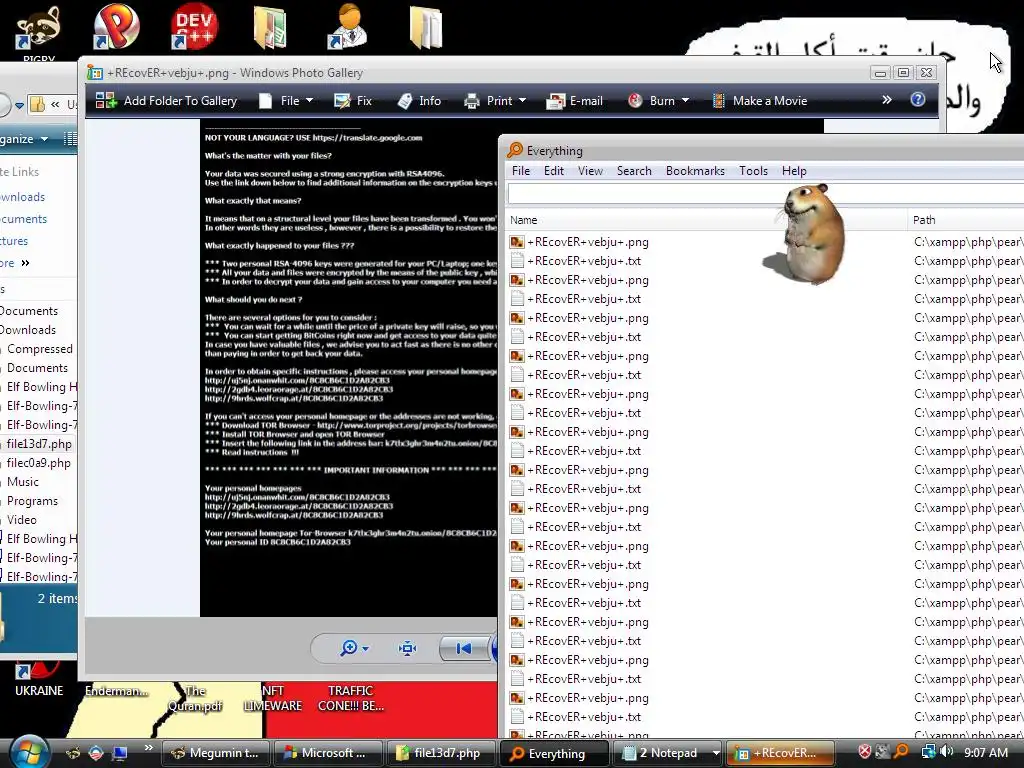
Task: Select Music folder in Explorer tree
Action: tap(23, 482)
